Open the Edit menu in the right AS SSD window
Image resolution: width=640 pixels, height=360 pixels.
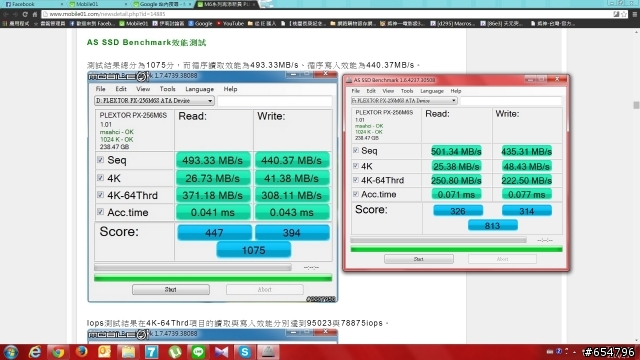(x=371, y=91)
